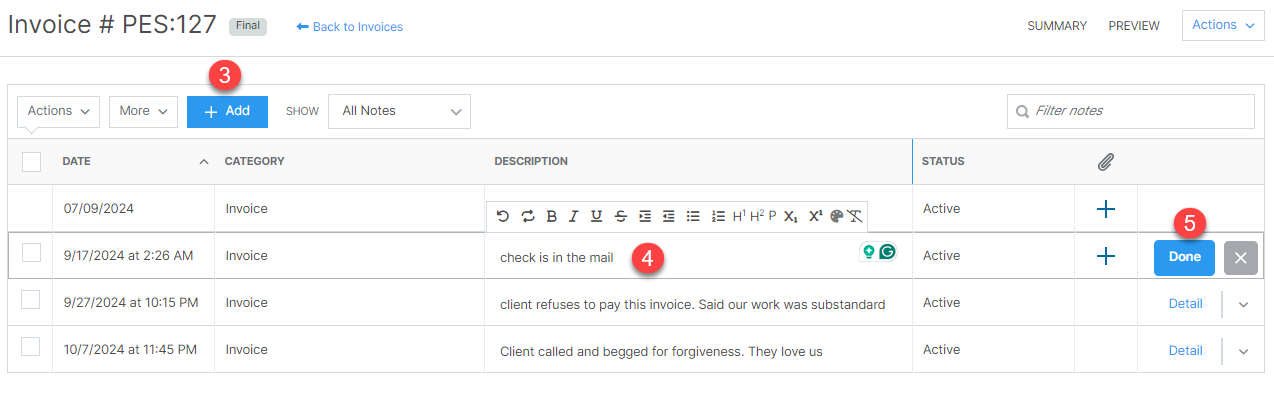Save the note with Done button
The width and height of the screenshot is (1274, 397).
pos(1184,257)
